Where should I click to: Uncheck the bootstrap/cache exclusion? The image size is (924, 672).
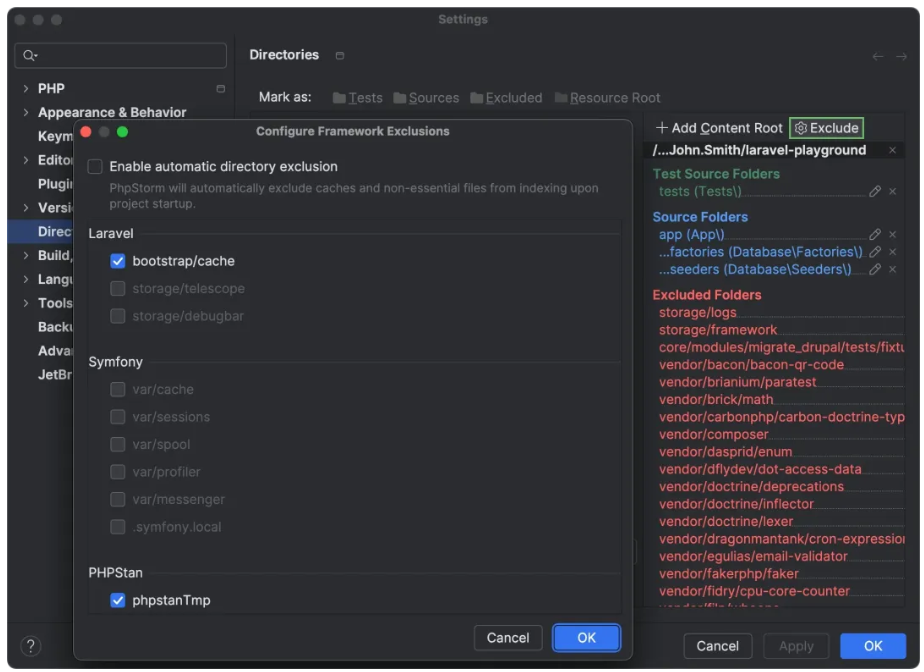[118, 261]
